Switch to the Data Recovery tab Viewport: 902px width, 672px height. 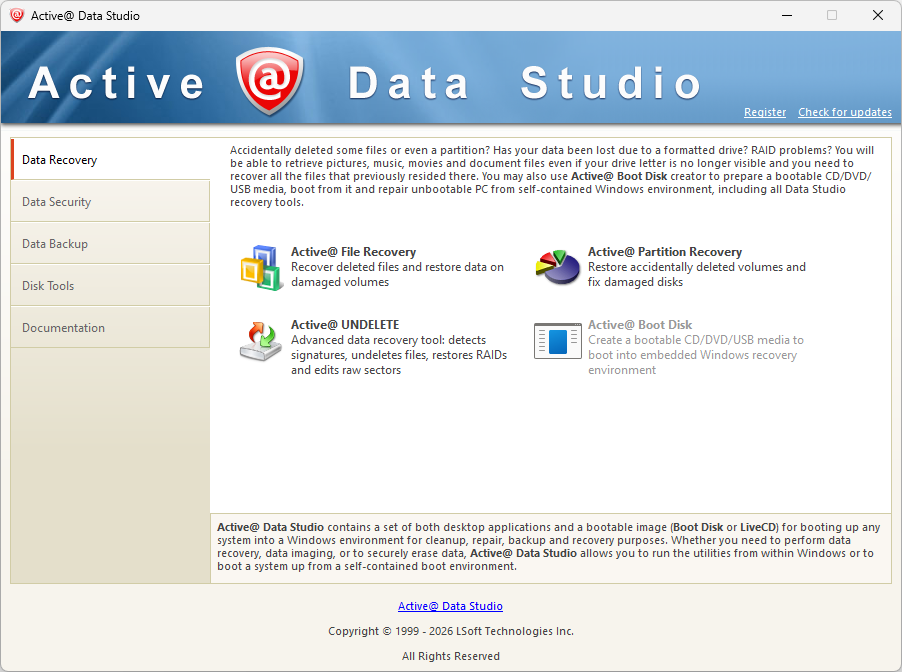pos(110,159)
